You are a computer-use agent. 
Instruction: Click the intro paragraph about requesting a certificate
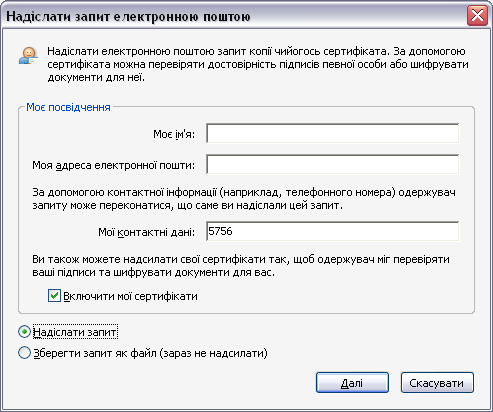tap(258, 64)
